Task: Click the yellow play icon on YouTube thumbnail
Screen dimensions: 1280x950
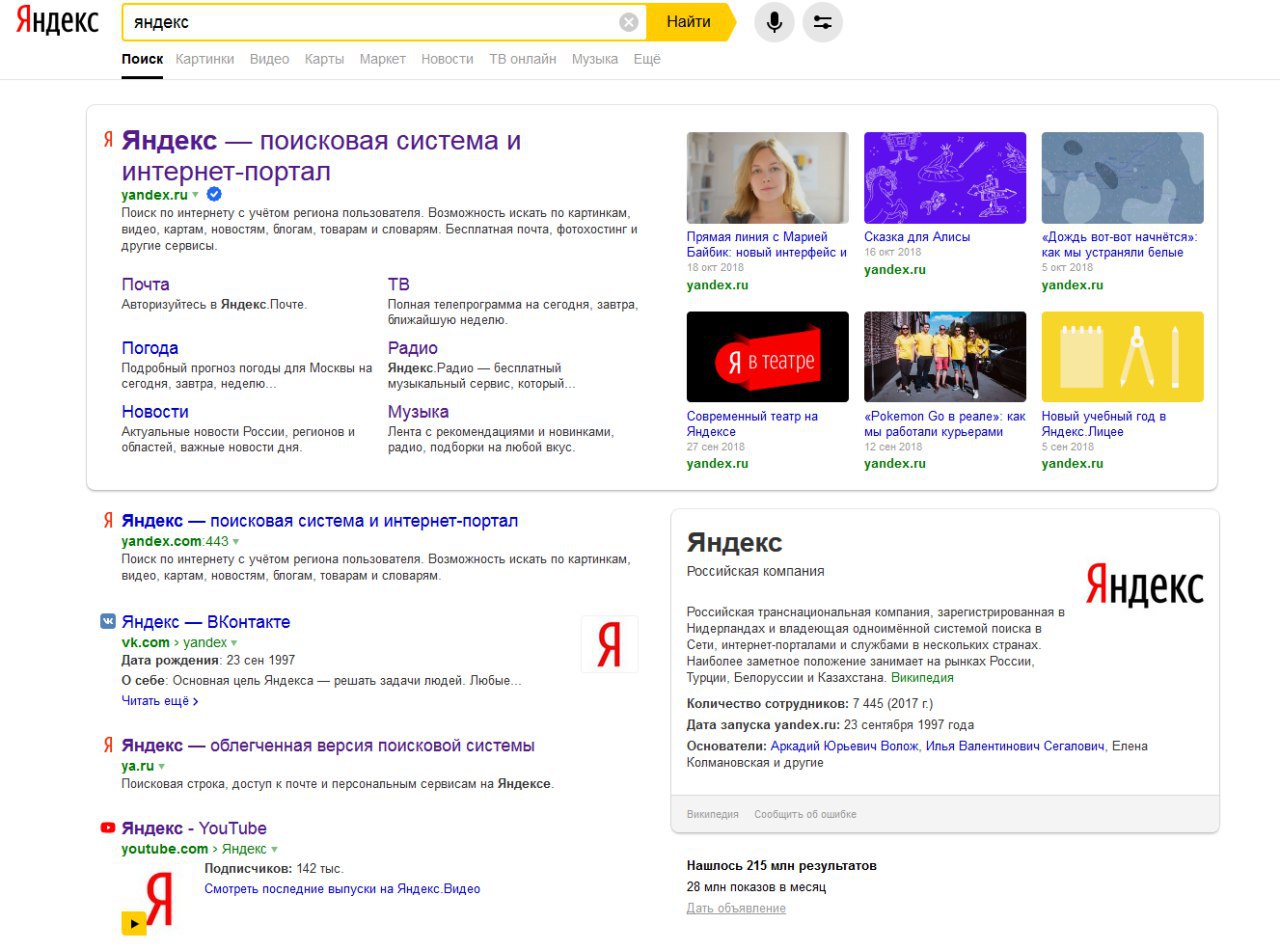Action: [134, 922]
